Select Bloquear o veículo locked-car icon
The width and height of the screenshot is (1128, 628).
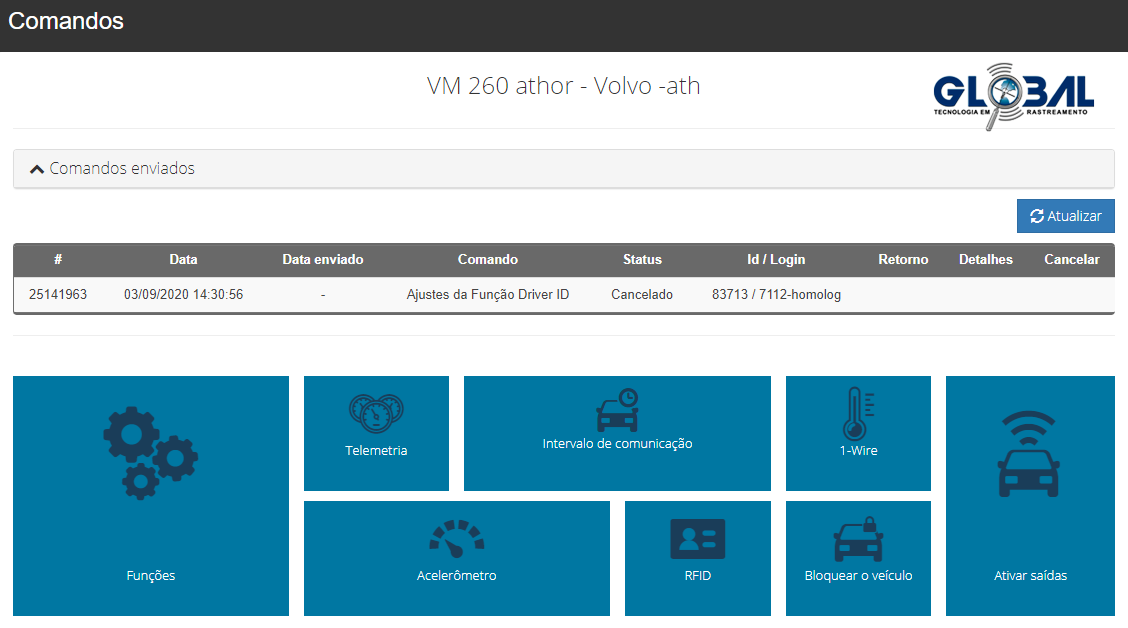pyautogui.click(x=858, y=539)
